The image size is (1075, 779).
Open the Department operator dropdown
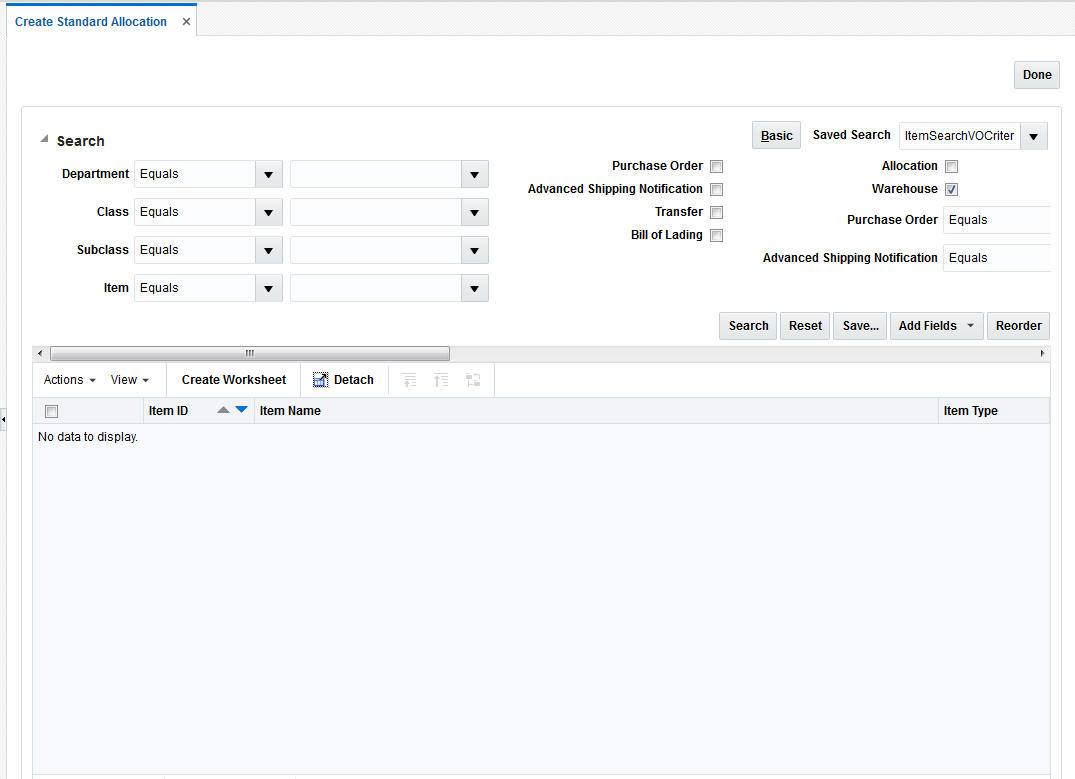point(268,174)
